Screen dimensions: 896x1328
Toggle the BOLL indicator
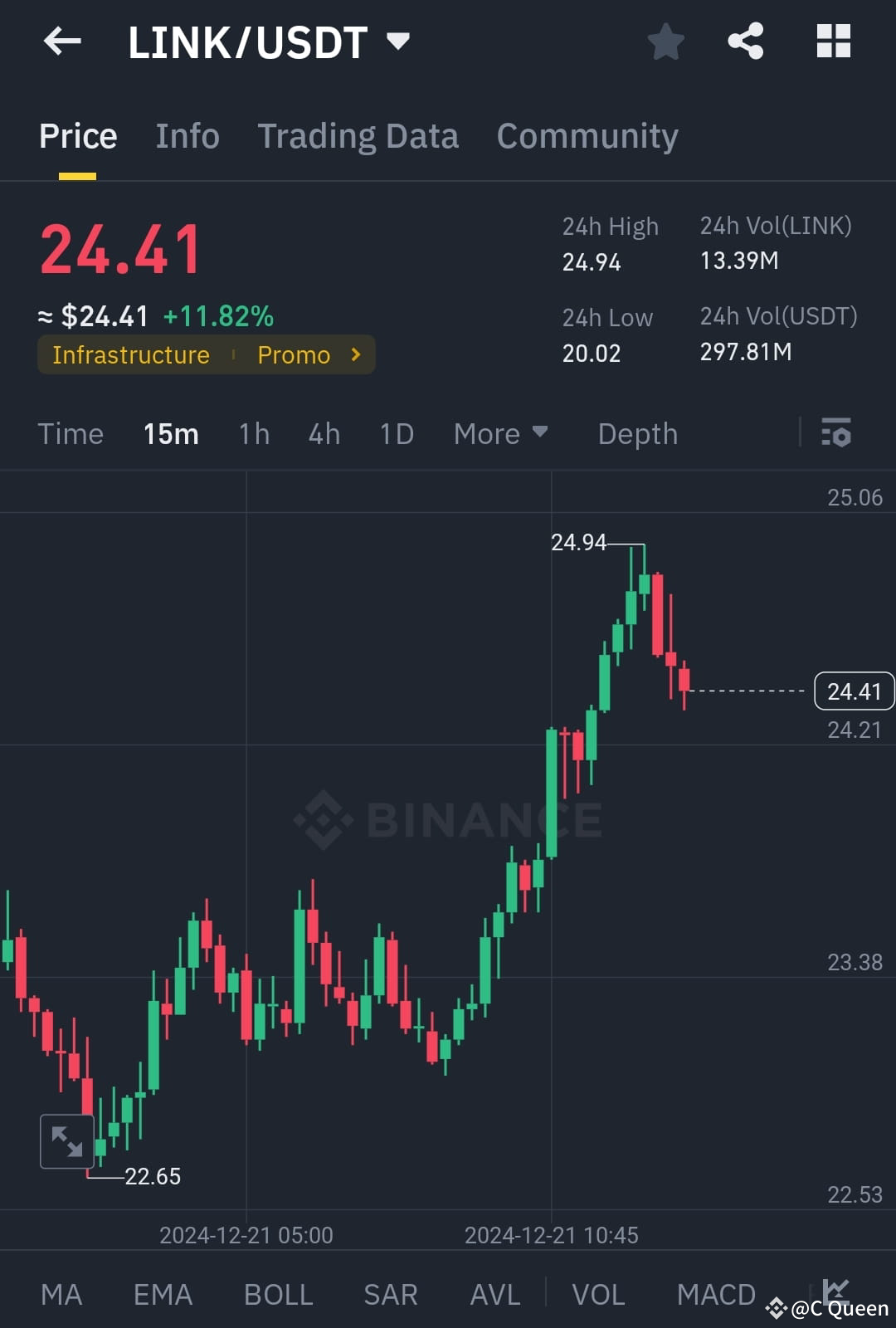pyautogui.click(x=278, y=1293)
